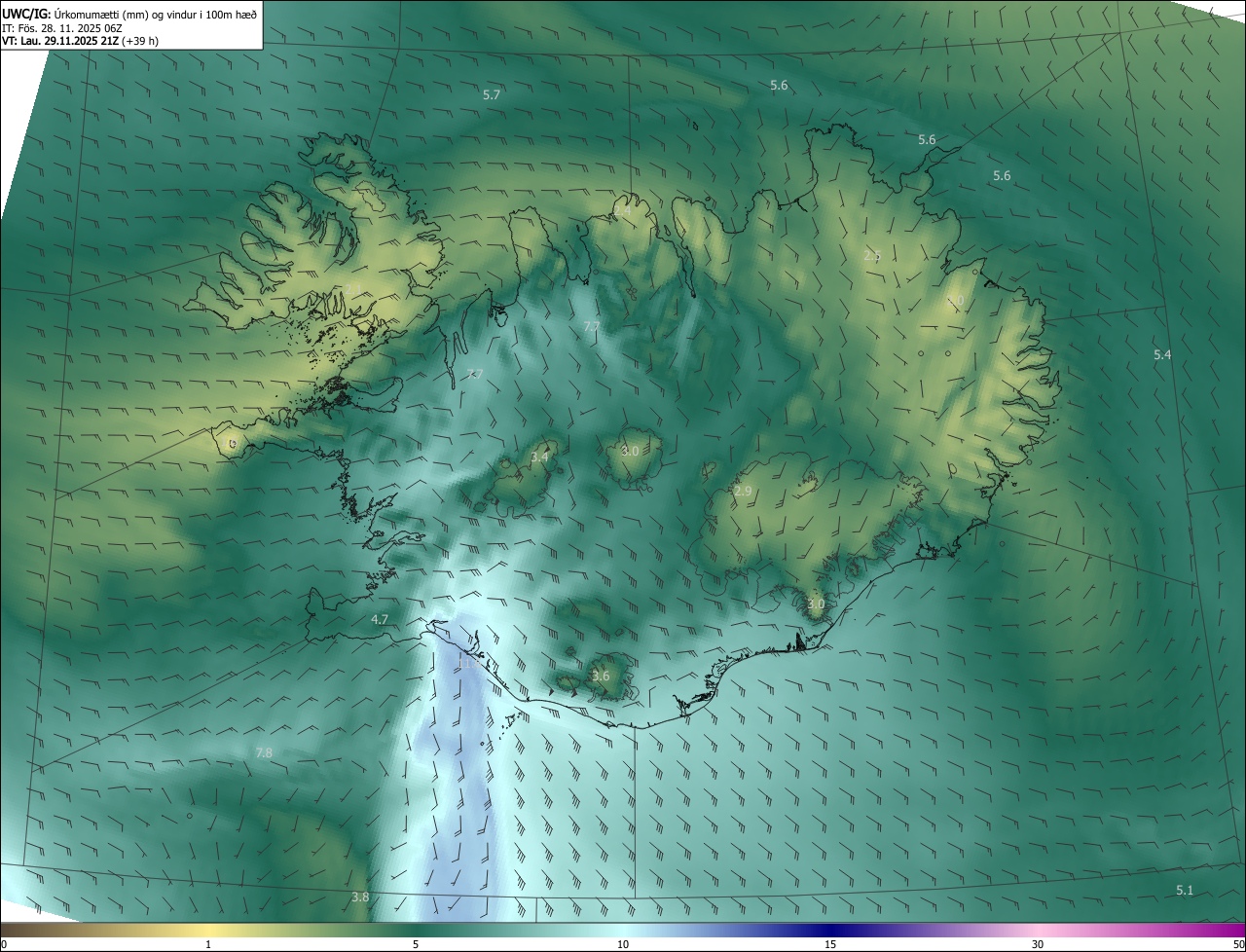Screen dimensions: 1246x952
Task: Select the 7.8 value label on the map
Action: (264, 752)
